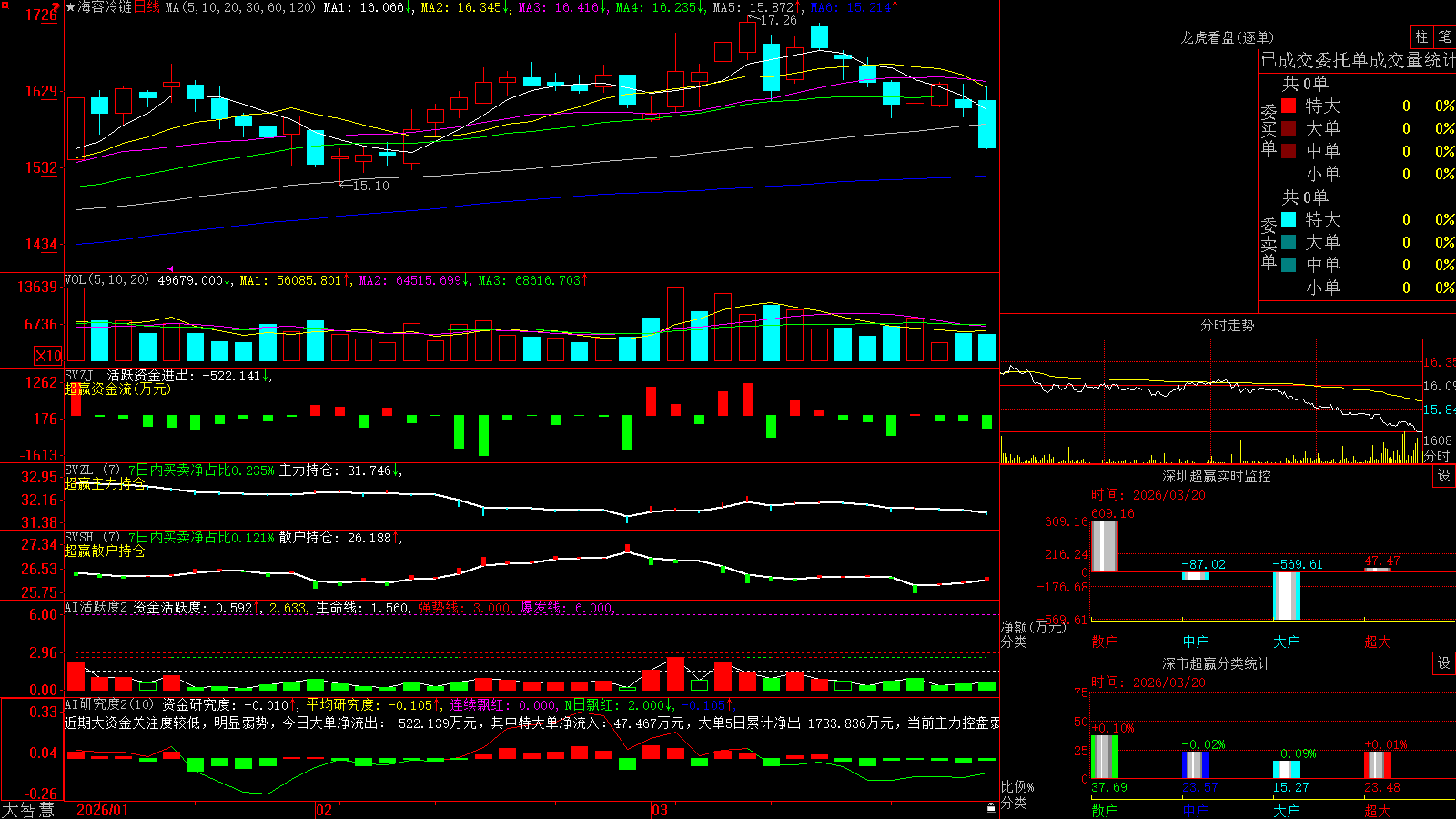
Task: Click the 时间: 2026/03/20 in 深圳超赢实时监控
Action: point(1148,495)
